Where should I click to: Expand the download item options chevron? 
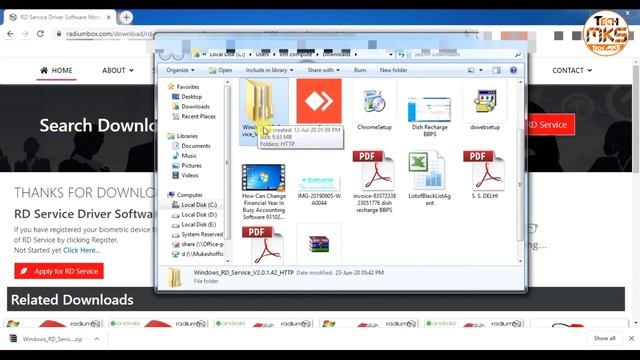coord(97,339)
